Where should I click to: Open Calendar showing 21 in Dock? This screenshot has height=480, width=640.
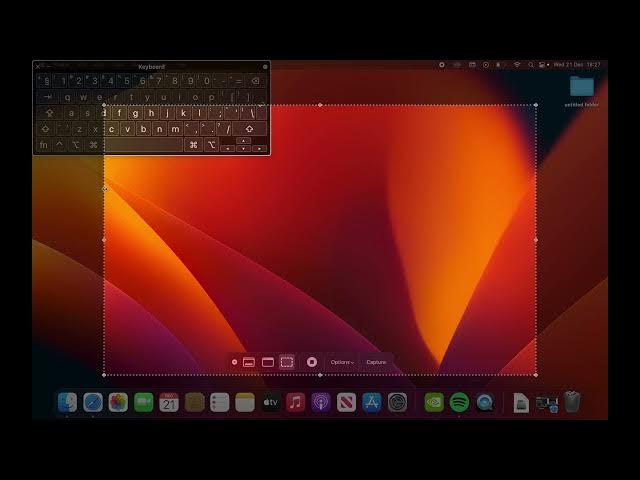tap(169, 402)
